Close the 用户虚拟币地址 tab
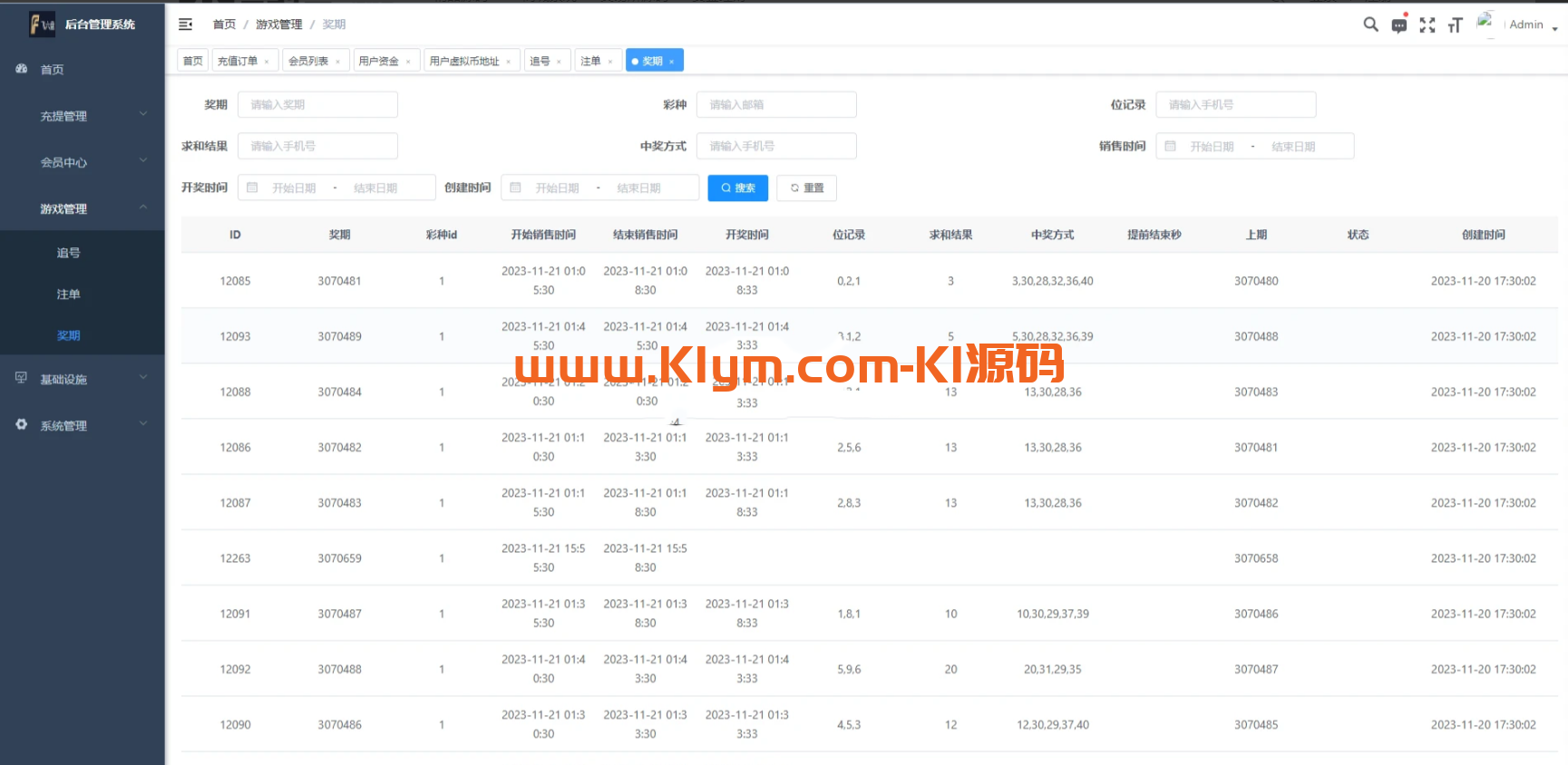Viewport: 1568px width, 765px height. (509, 62)
